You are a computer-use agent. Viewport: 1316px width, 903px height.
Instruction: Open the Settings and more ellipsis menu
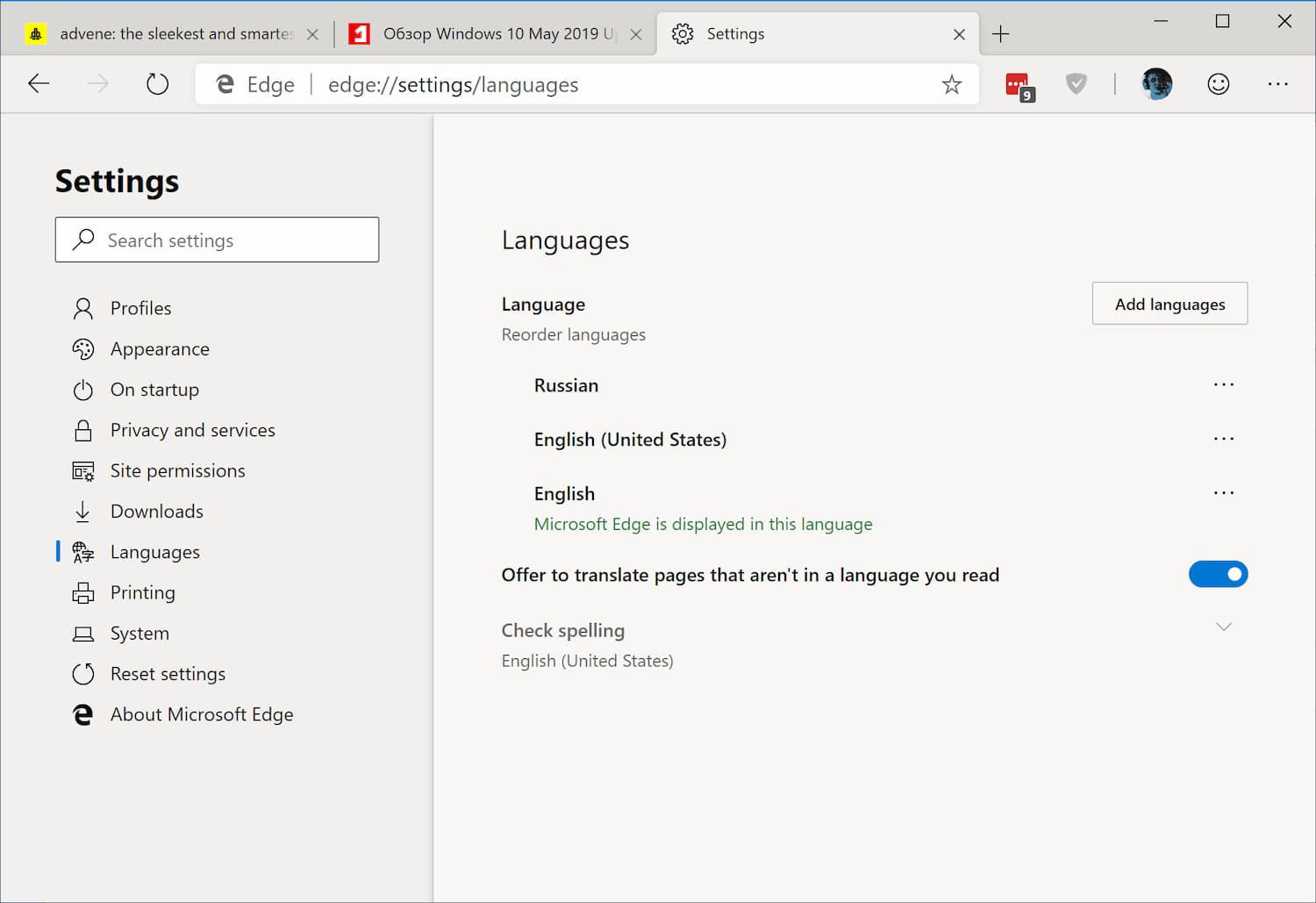[x=1278, y=83]
